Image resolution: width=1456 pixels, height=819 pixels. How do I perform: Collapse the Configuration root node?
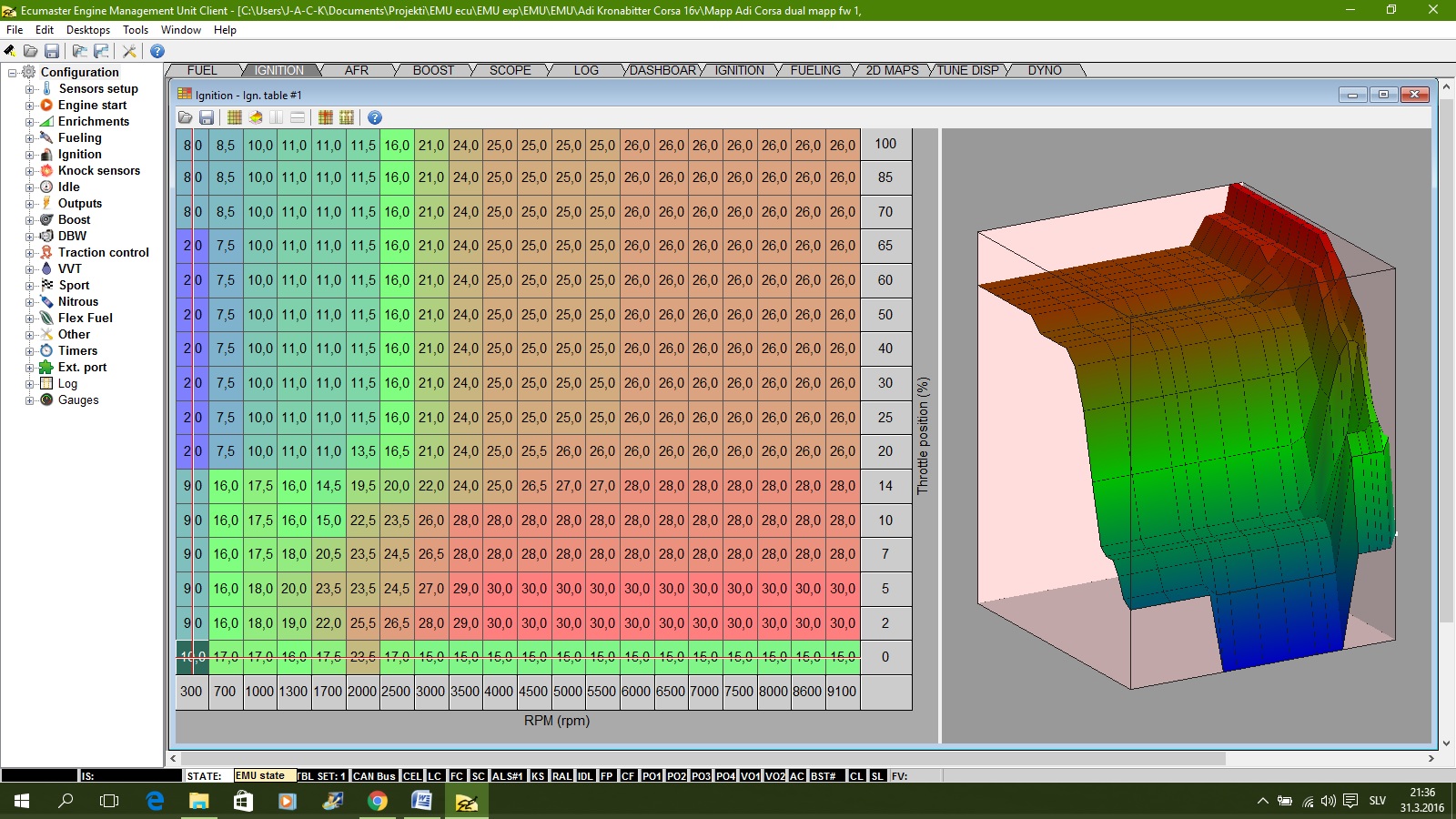(13, 73)
